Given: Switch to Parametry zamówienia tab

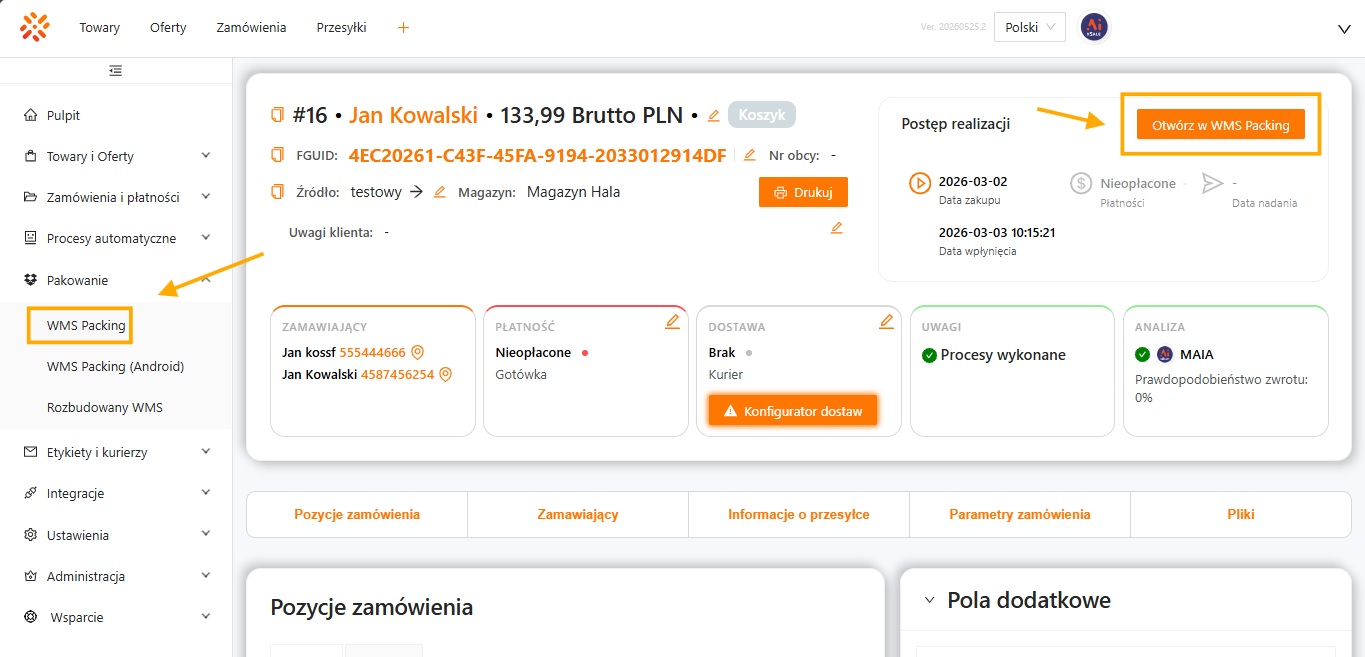Looking at the screenshot, I should 1020,515.
